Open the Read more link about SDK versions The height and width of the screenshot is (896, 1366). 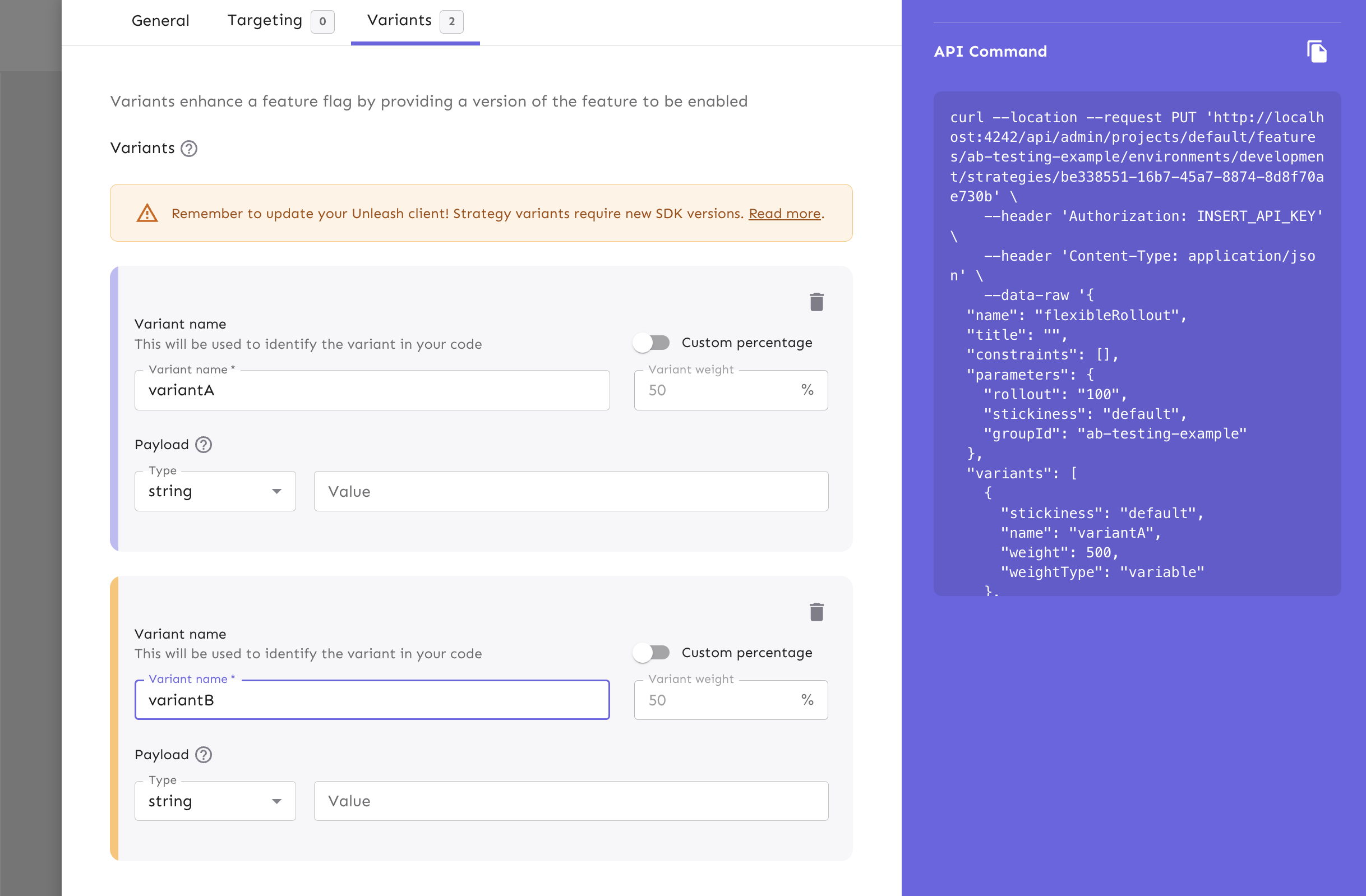pyautogui.click(x=784, y=213)
